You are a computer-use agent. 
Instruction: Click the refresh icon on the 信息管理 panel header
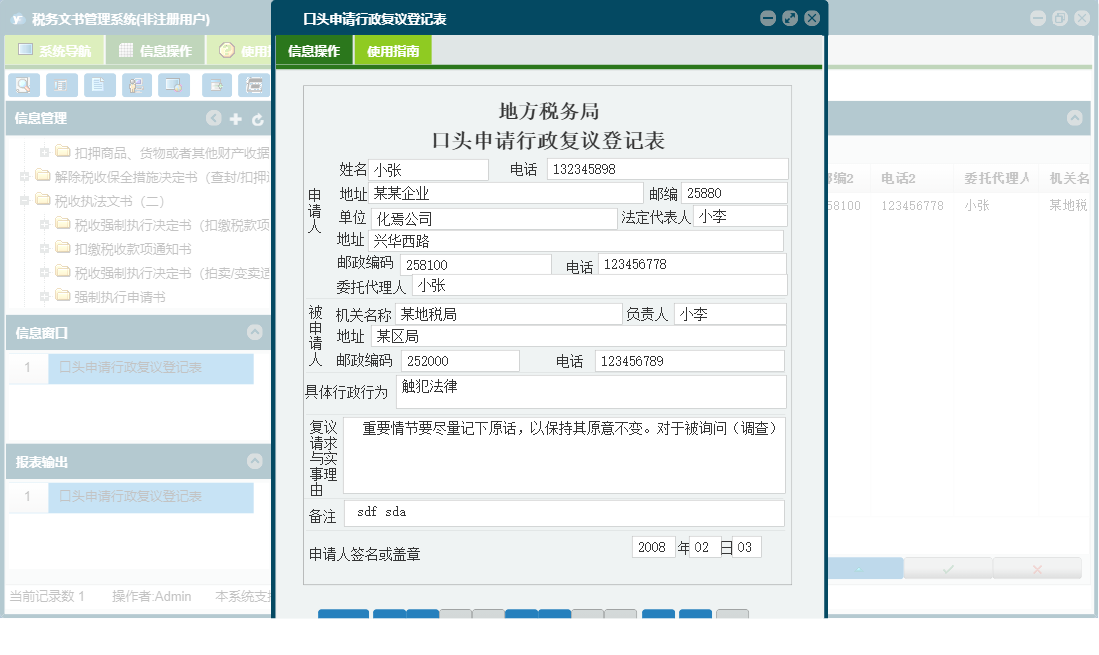(x=255, y=118)
